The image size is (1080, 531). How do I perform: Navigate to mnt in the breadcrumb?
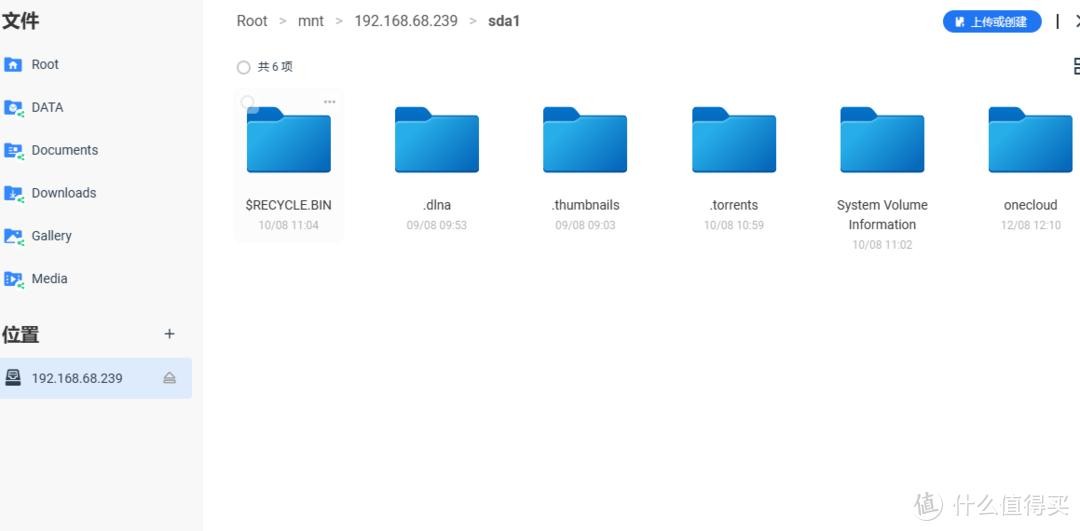click(311, 21)
